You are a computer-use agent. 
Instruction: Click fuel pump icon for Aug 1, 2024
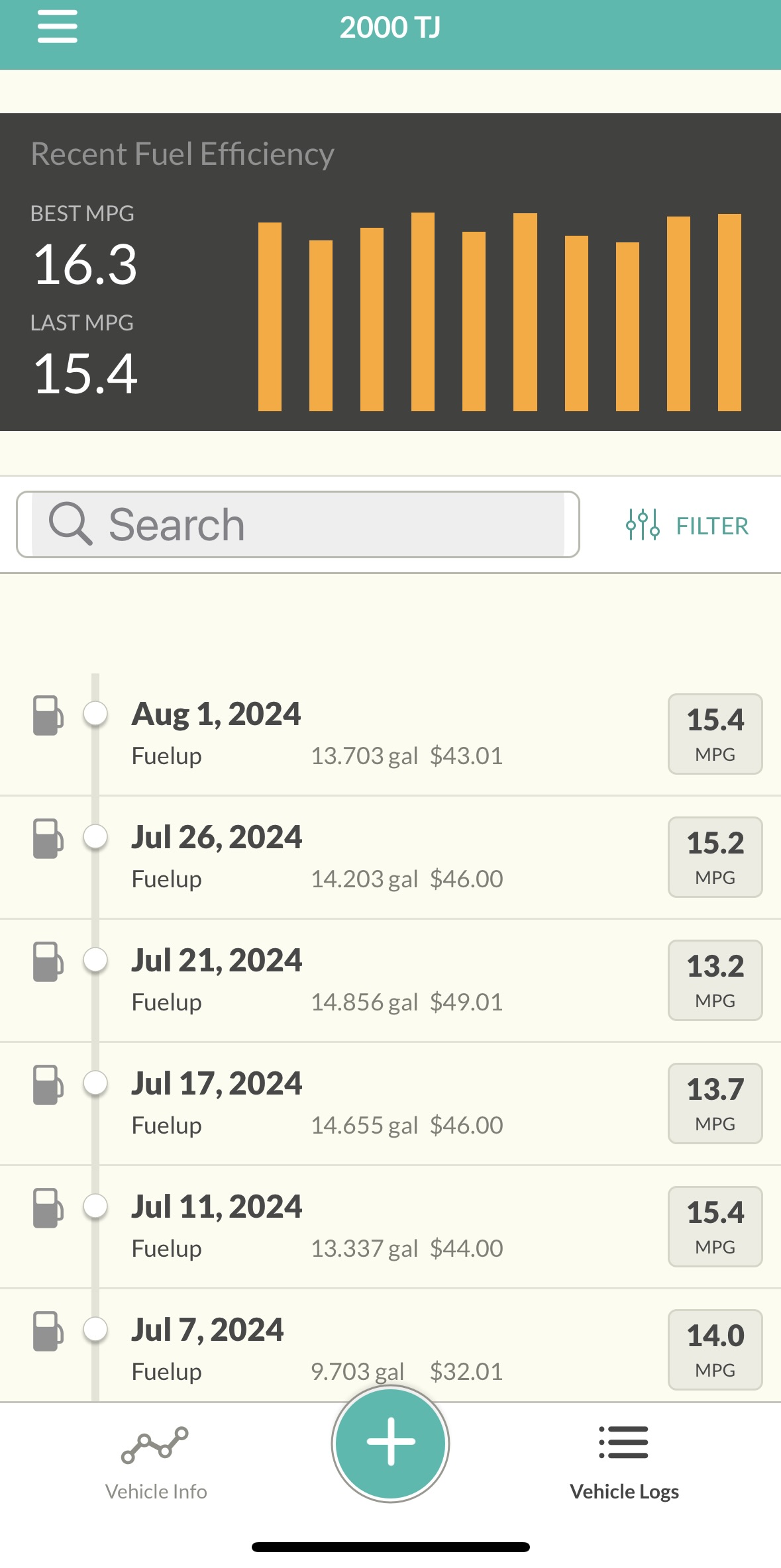coord(48,715)
